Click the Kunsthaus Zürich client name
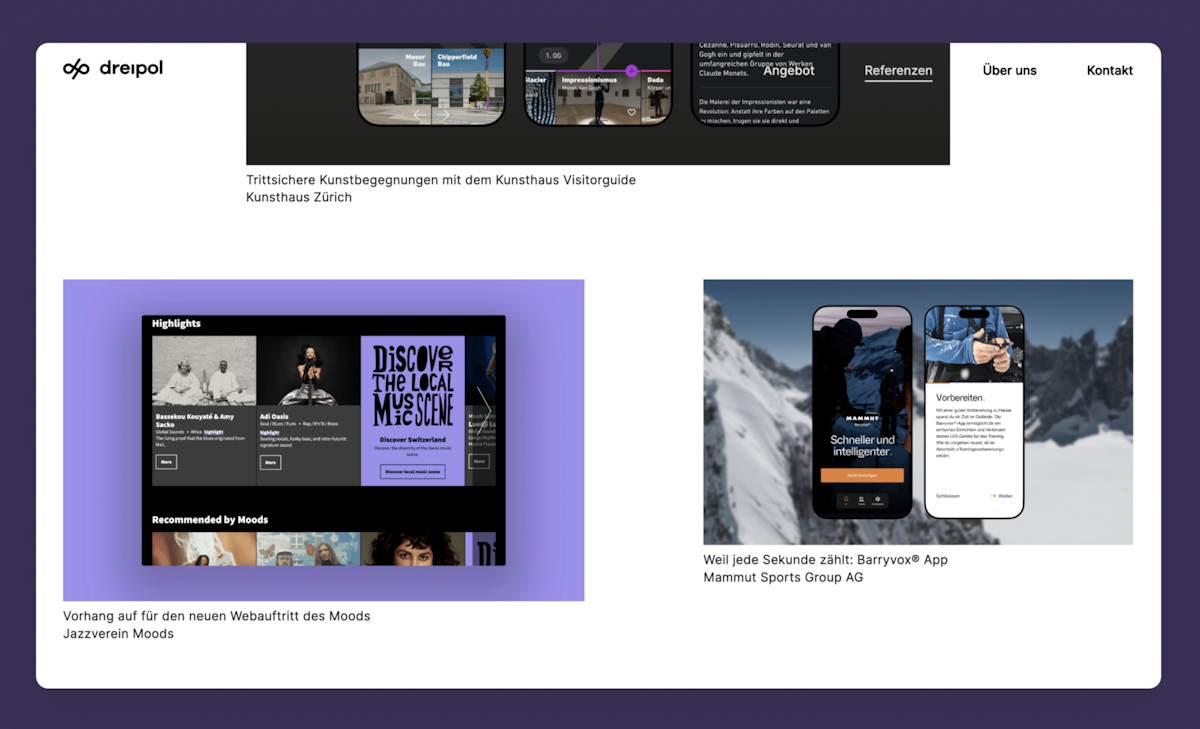This screenshot has height=729, width=1200. pos(299,197)
